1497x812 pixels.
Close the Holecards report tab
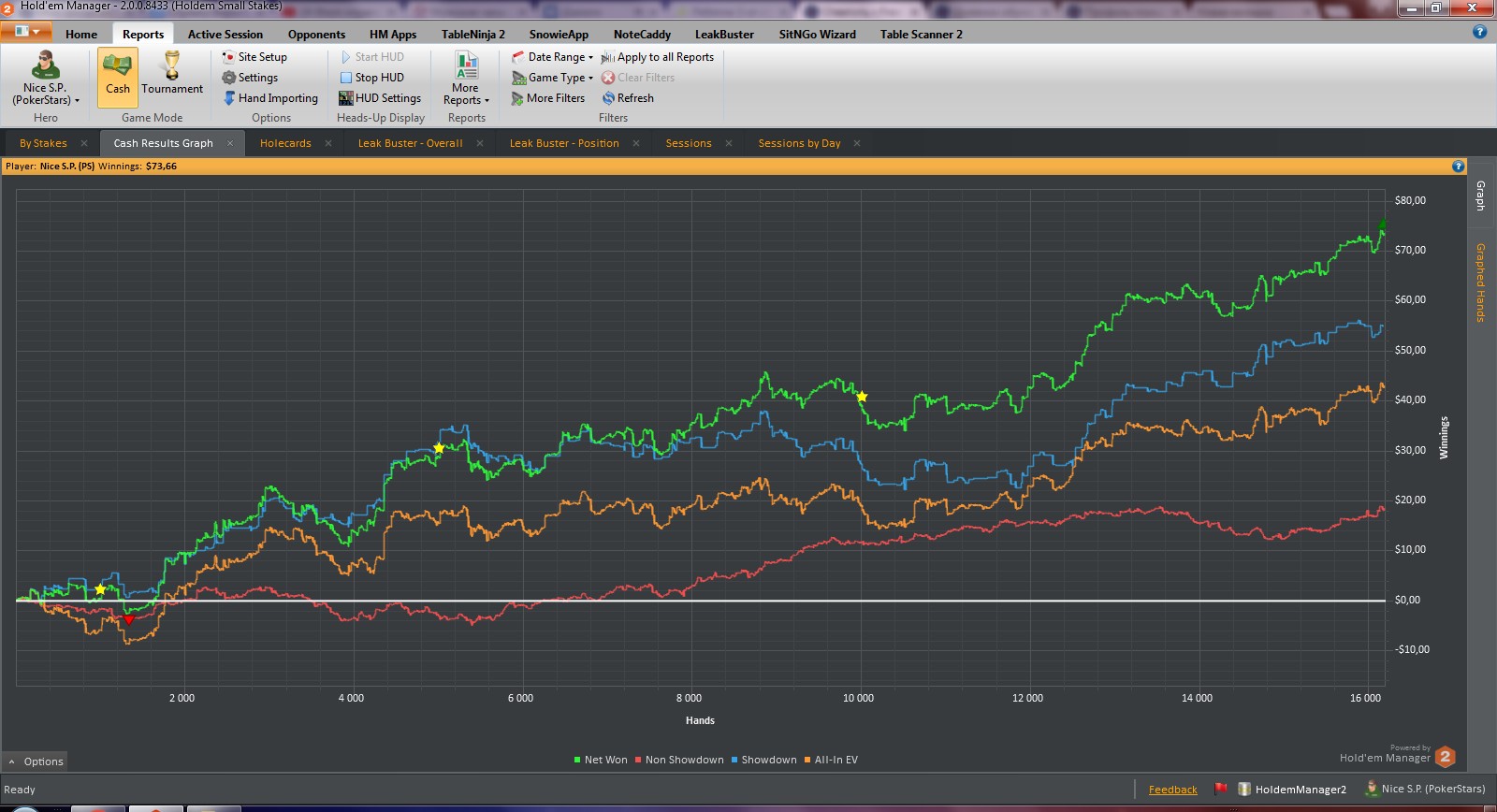(x=328, y=143)
